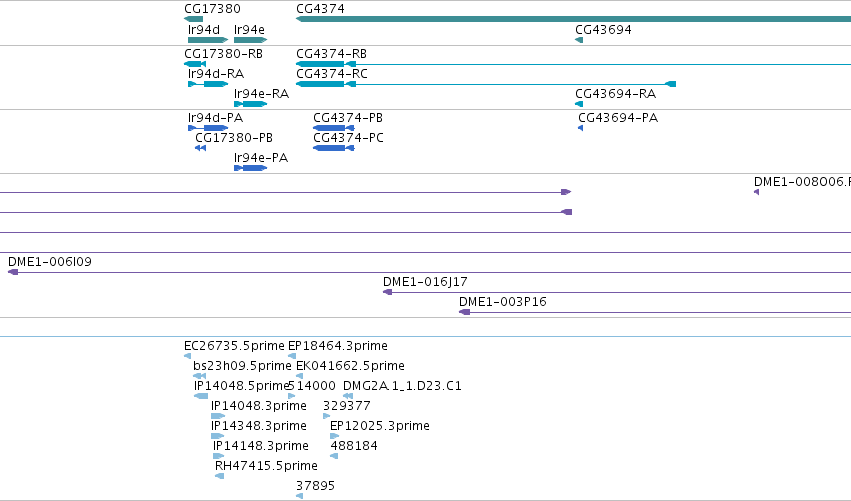Select the EK041662.5prime EST marker
This screenshot has width=851, height=501.
pos(300,376)
